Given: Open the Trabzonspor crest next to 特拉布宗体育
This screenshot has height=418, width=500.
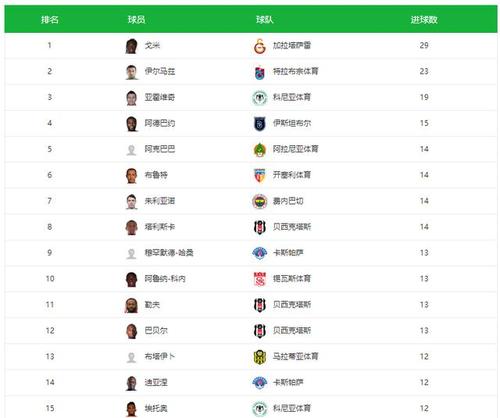Looking at the screenshot, I should coord(260,72).
